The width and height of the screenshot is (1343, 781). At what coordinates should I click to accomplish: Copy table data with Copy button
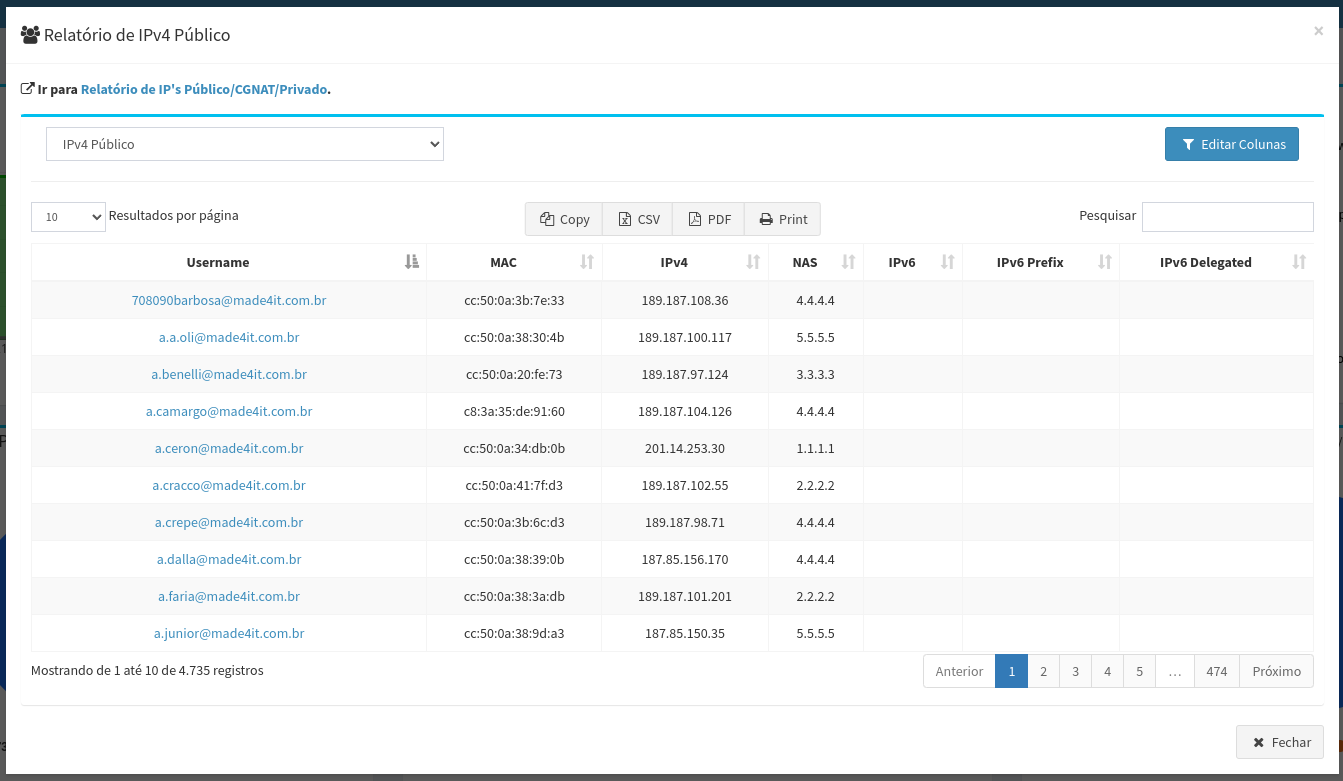point(564,219)
